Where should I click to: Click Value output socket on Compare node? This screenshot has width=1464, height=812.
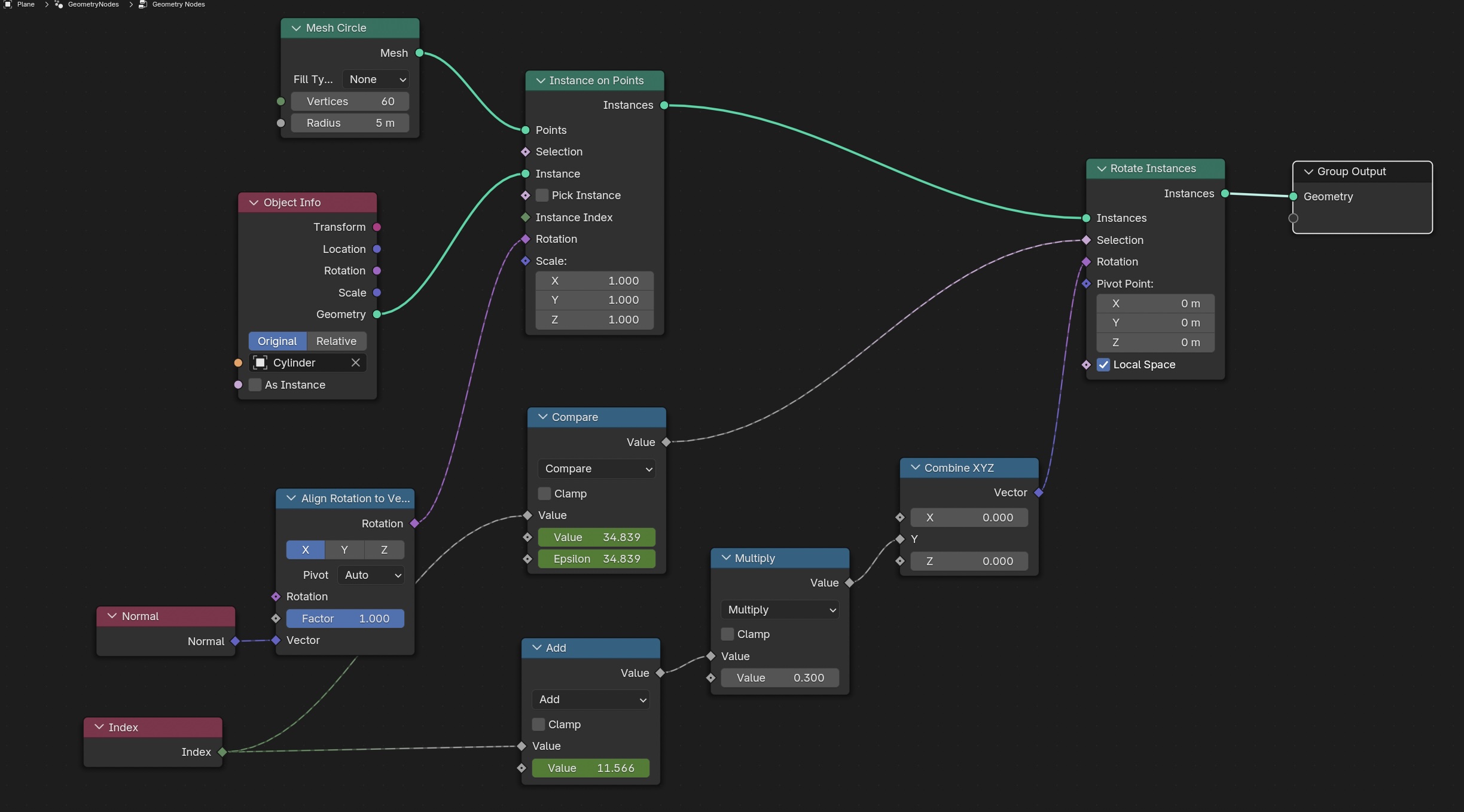pos(666,442)
